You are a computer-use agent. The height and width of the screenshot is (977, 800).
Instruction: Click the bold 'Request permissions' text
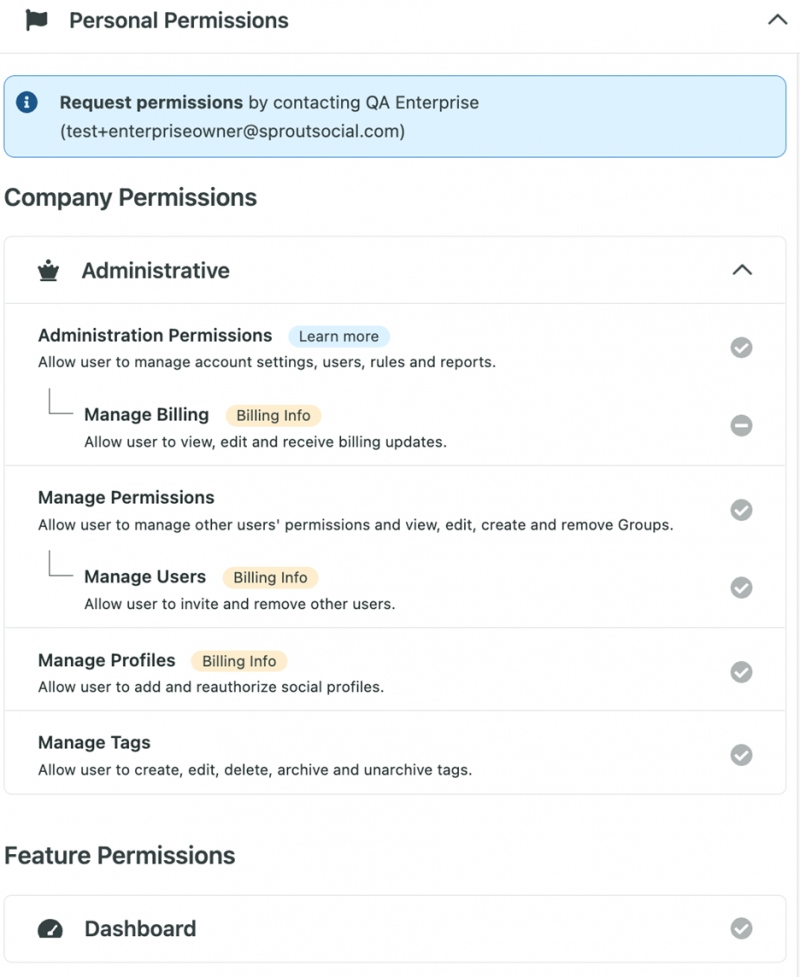[x=151, y=102]
